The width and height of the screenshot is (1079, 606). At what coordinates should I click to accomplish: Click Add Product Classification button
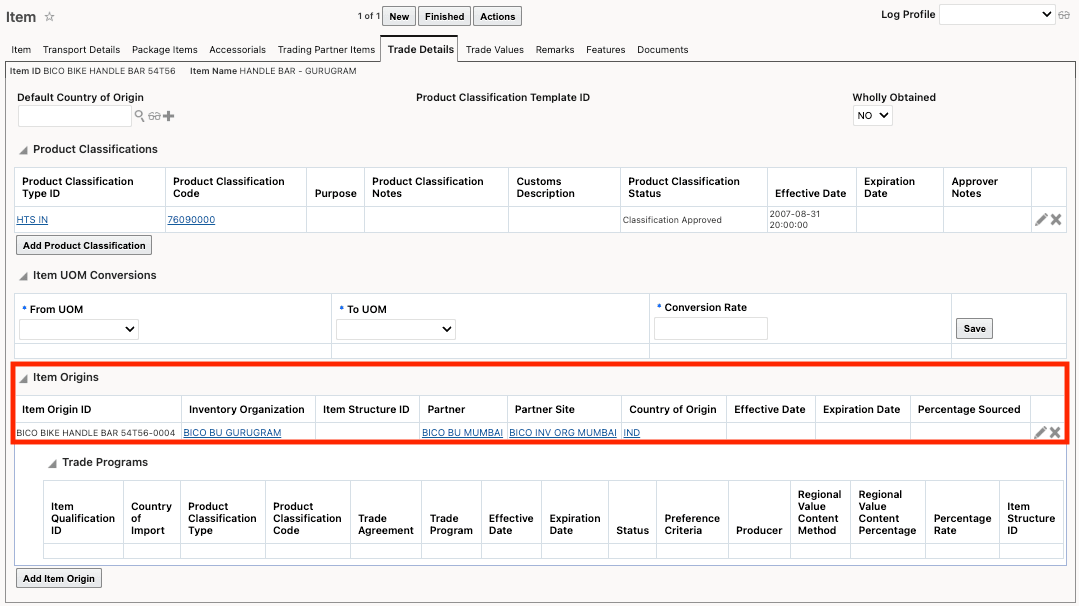click(84, 246)
